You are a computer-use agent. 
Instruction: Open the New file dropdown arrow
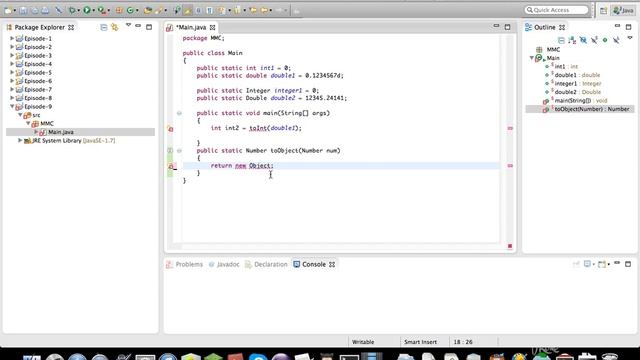[x=15, y=11]
